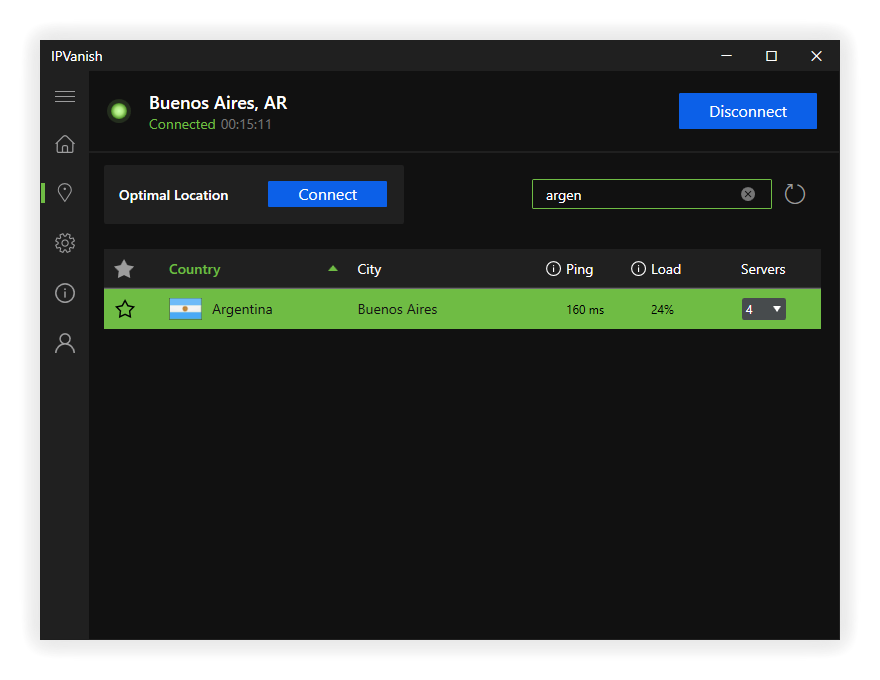Image resolution: width=880 pixels, height=680 pixels.
Task: Minimize the IPVanish window
Action: tap(726, 56)
